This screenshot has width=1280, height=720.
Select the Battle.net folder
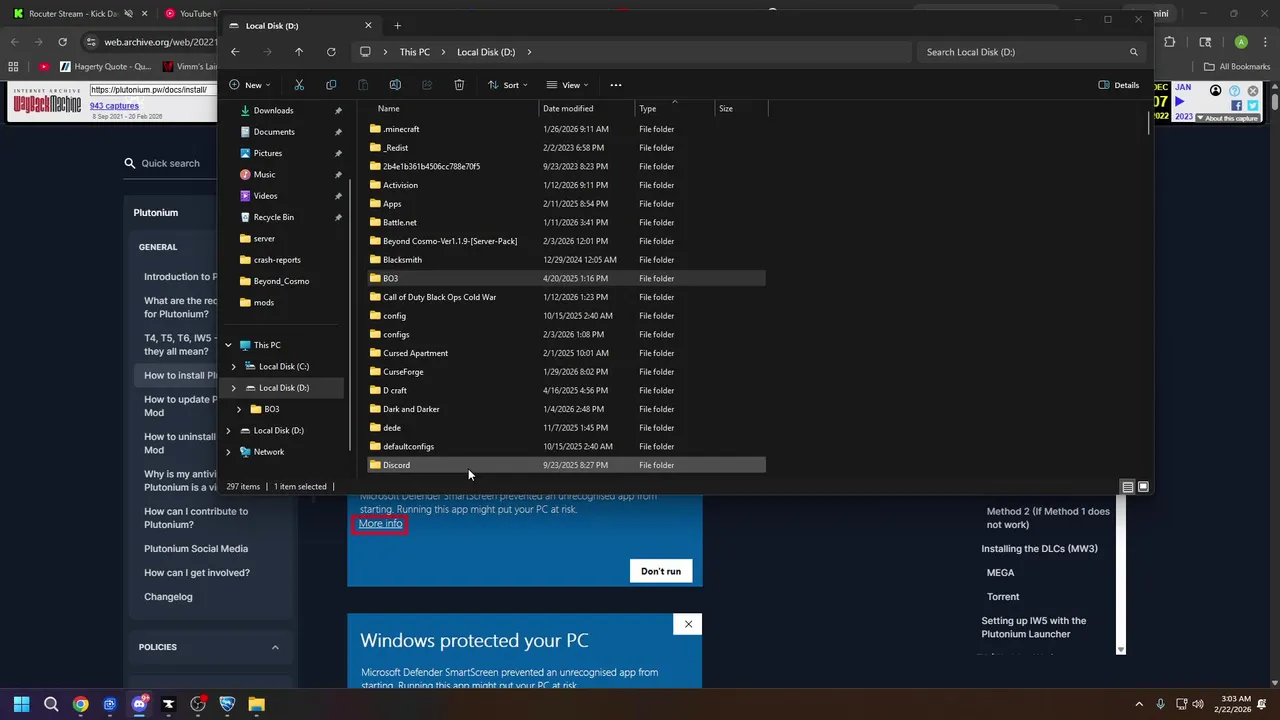click(x=566, y=222)
